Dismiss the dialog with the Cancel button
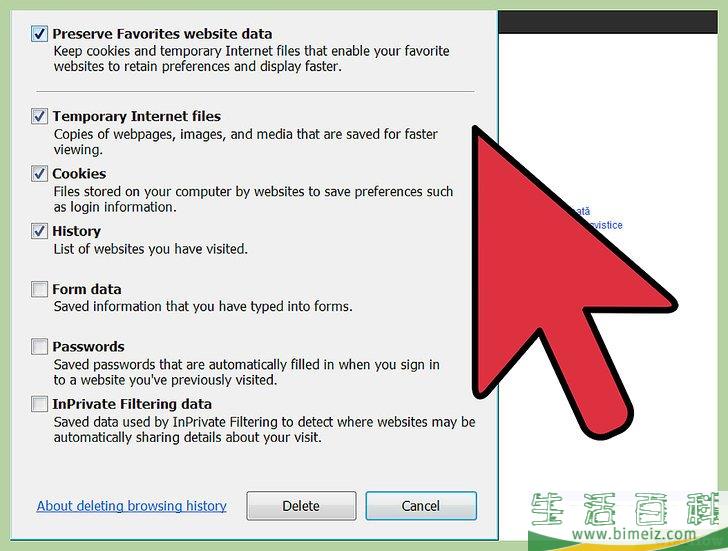This screenshot has width=728, height=551. tap(421, 506)
